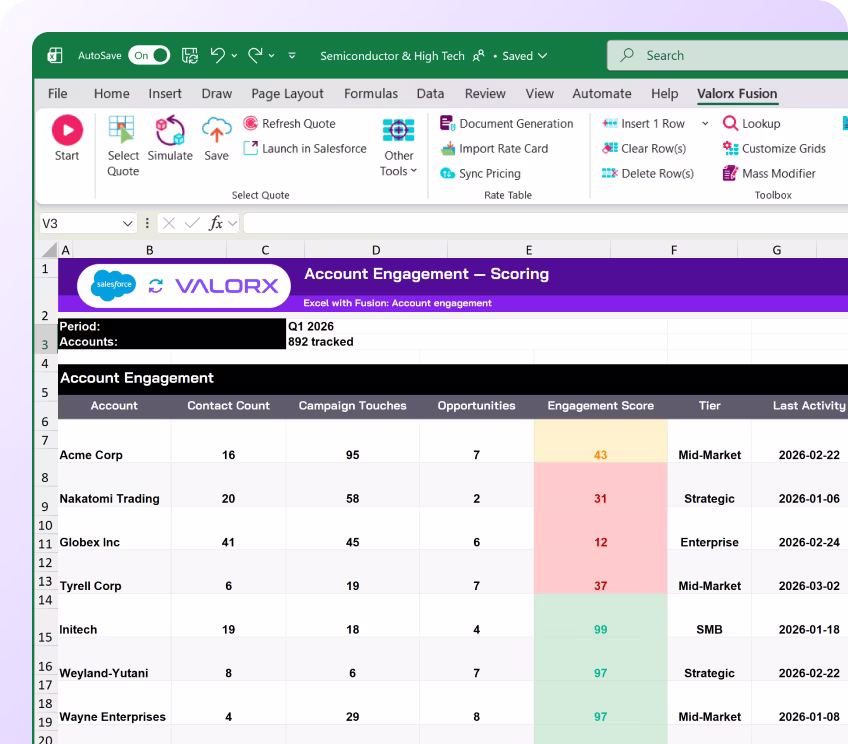
Task: Click the three-dot formula bar options handle
Action: point(147,223)
